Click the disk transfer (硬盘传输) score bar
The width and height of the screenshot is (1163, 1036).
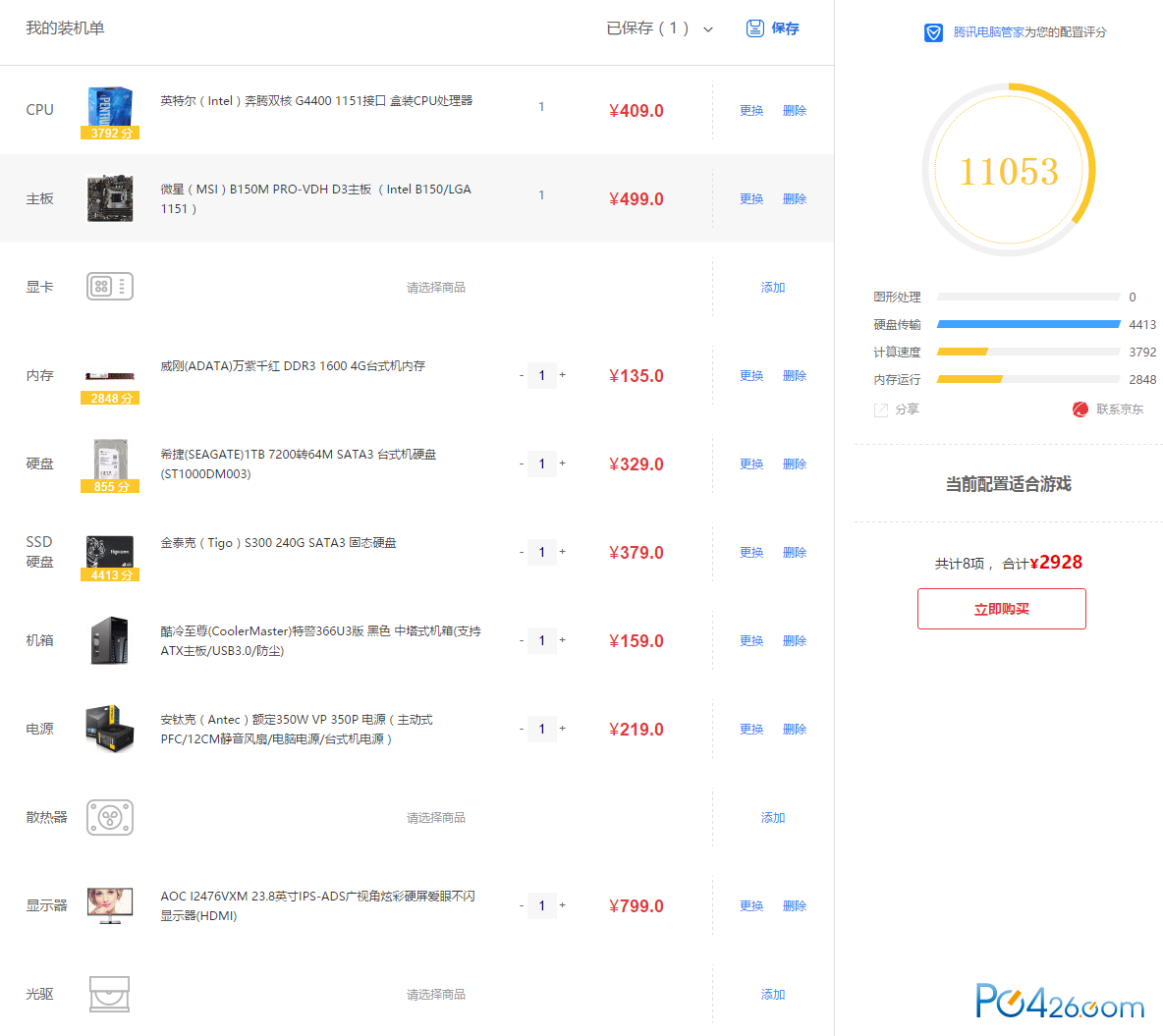(1028, 324)
